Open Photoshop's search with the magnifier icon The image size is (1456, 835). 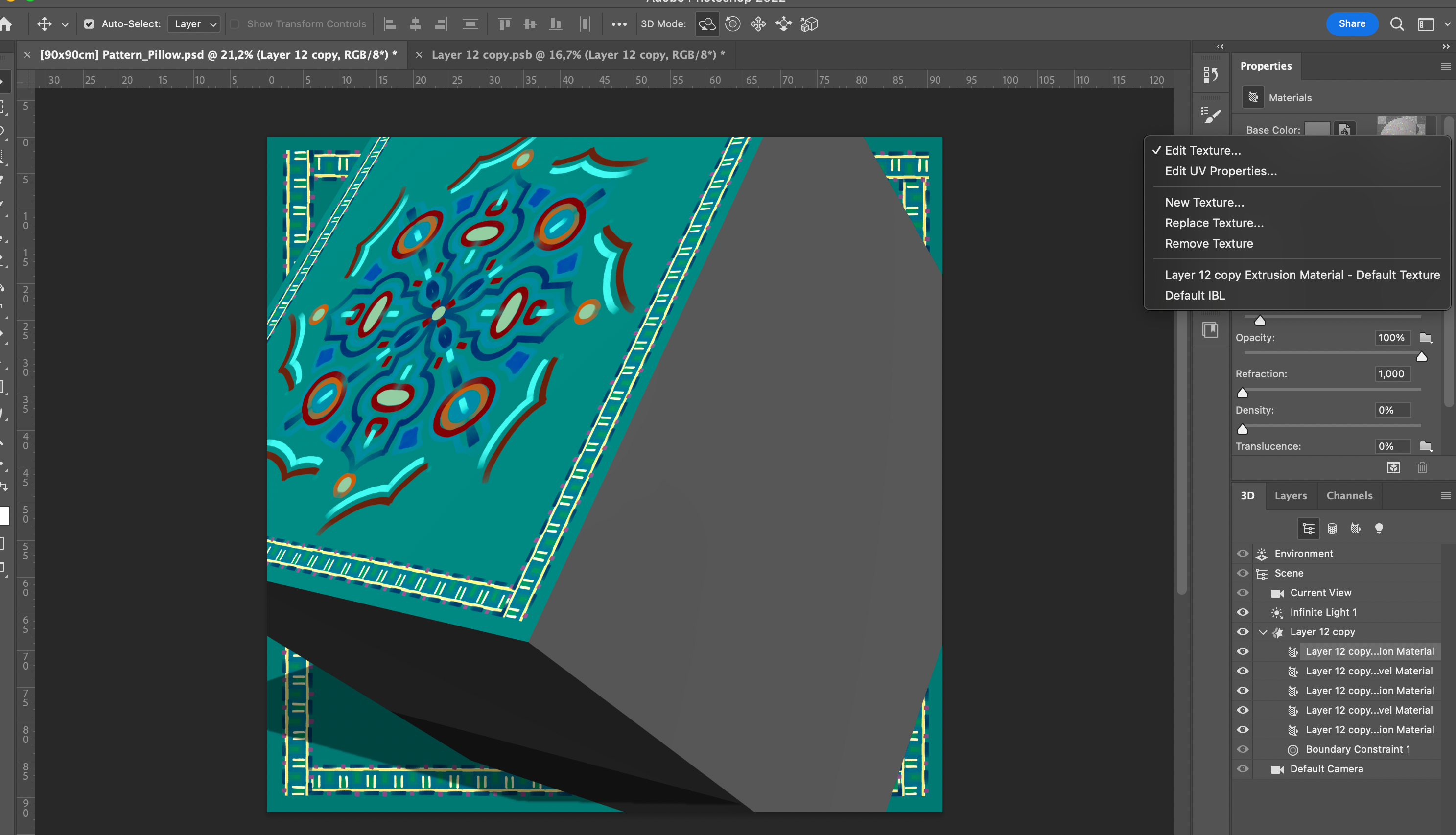coord(1397,24)
